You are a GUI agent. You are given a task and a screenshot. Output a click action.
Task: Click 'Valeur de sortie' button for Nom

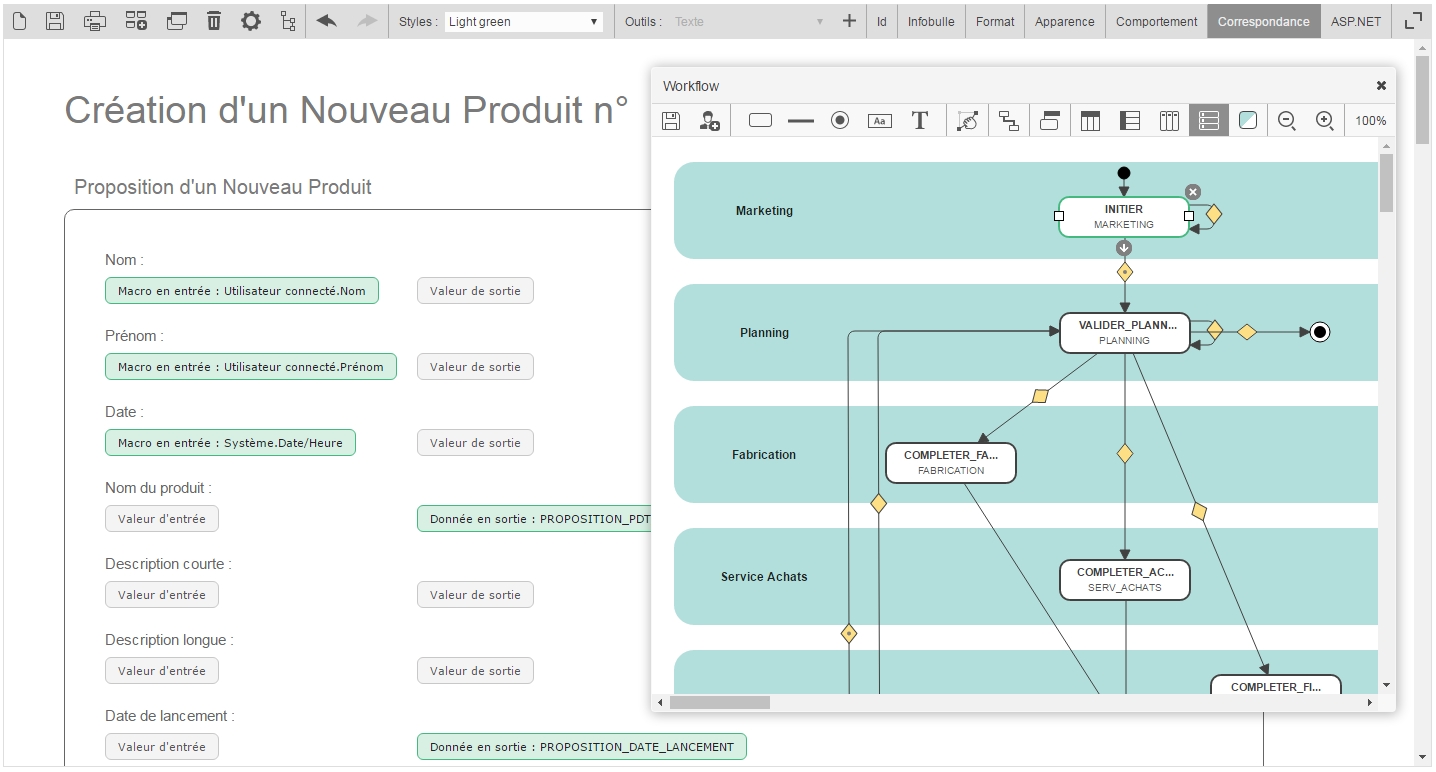pyautogui.click(x=475, y=291)
